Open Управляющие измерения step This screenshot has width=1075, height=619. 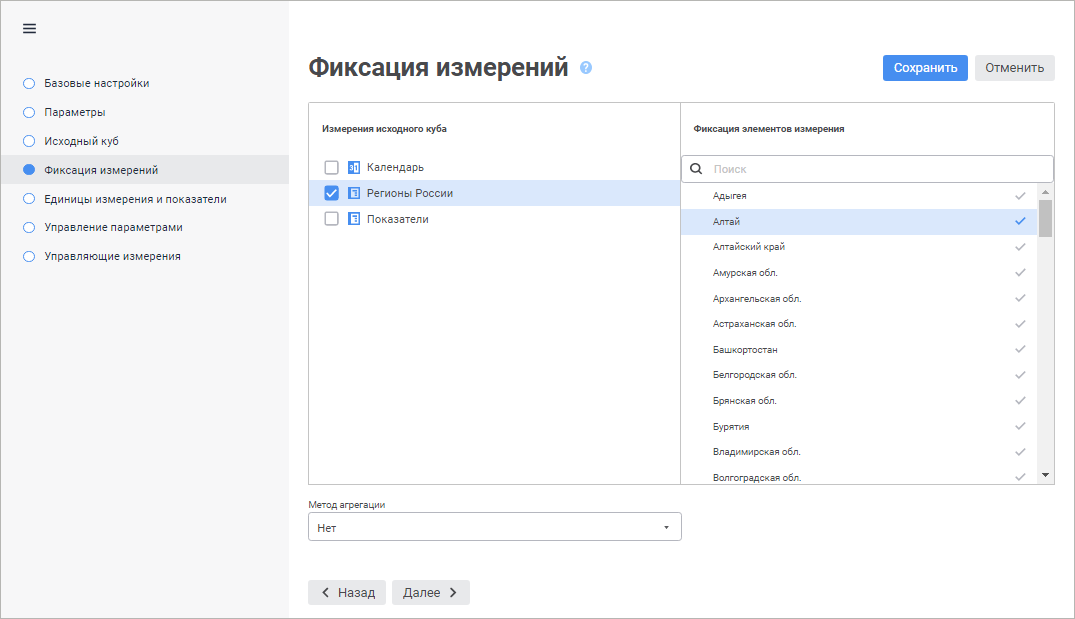click(112, 256)
